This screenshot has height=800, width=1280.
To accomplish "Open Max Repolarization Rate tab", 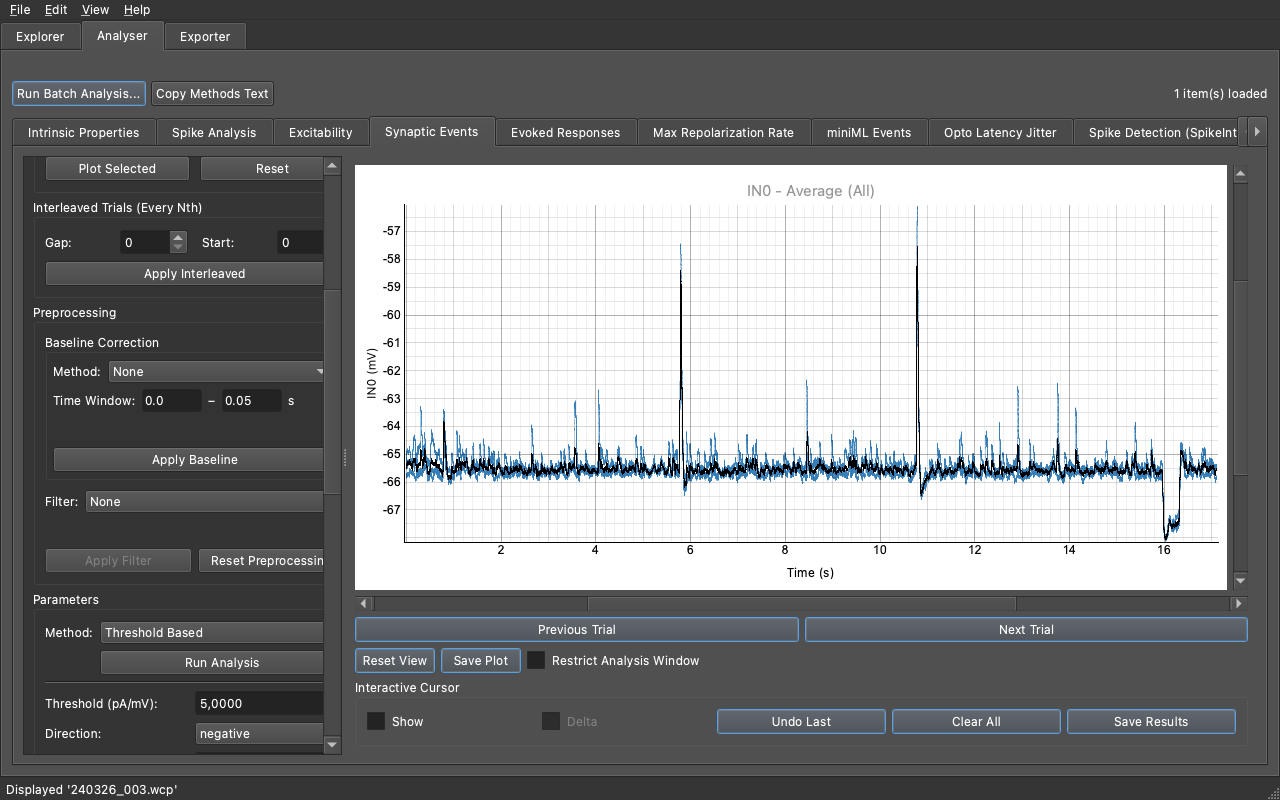I will tap(724, 132).
